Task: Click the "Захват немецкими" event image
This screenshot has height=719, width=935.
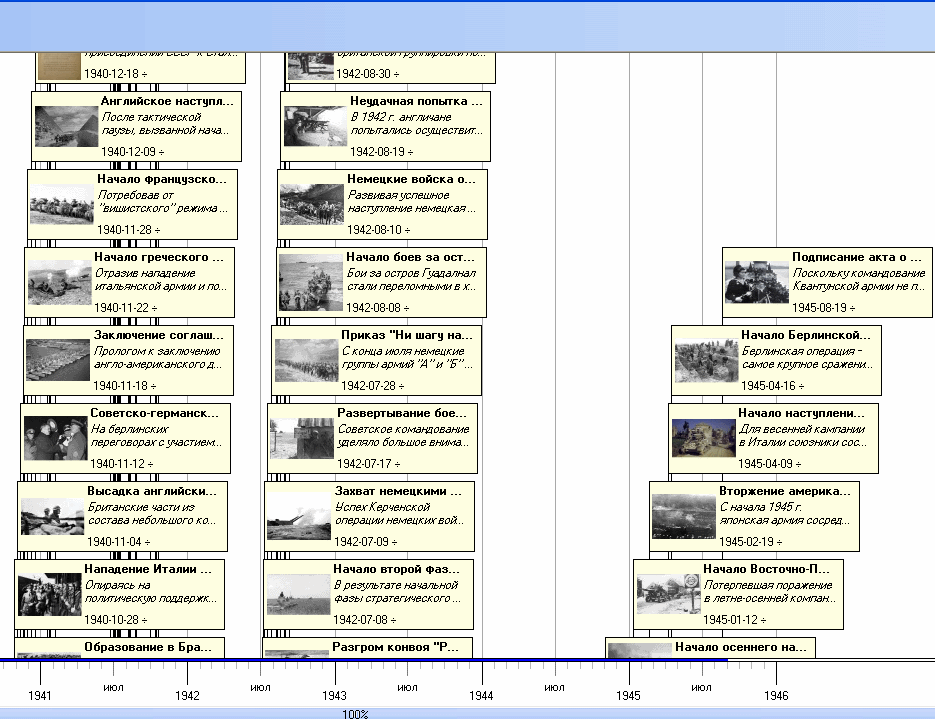Action: [x=299, y=516]
